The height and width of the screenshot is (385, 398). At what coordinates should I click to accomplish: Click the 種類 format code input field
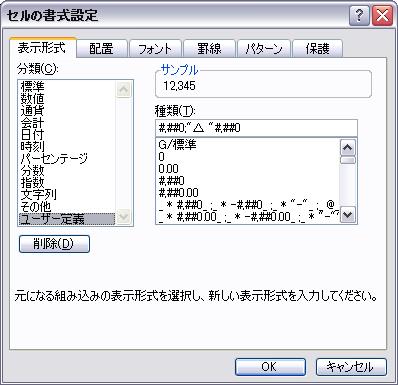256,128
